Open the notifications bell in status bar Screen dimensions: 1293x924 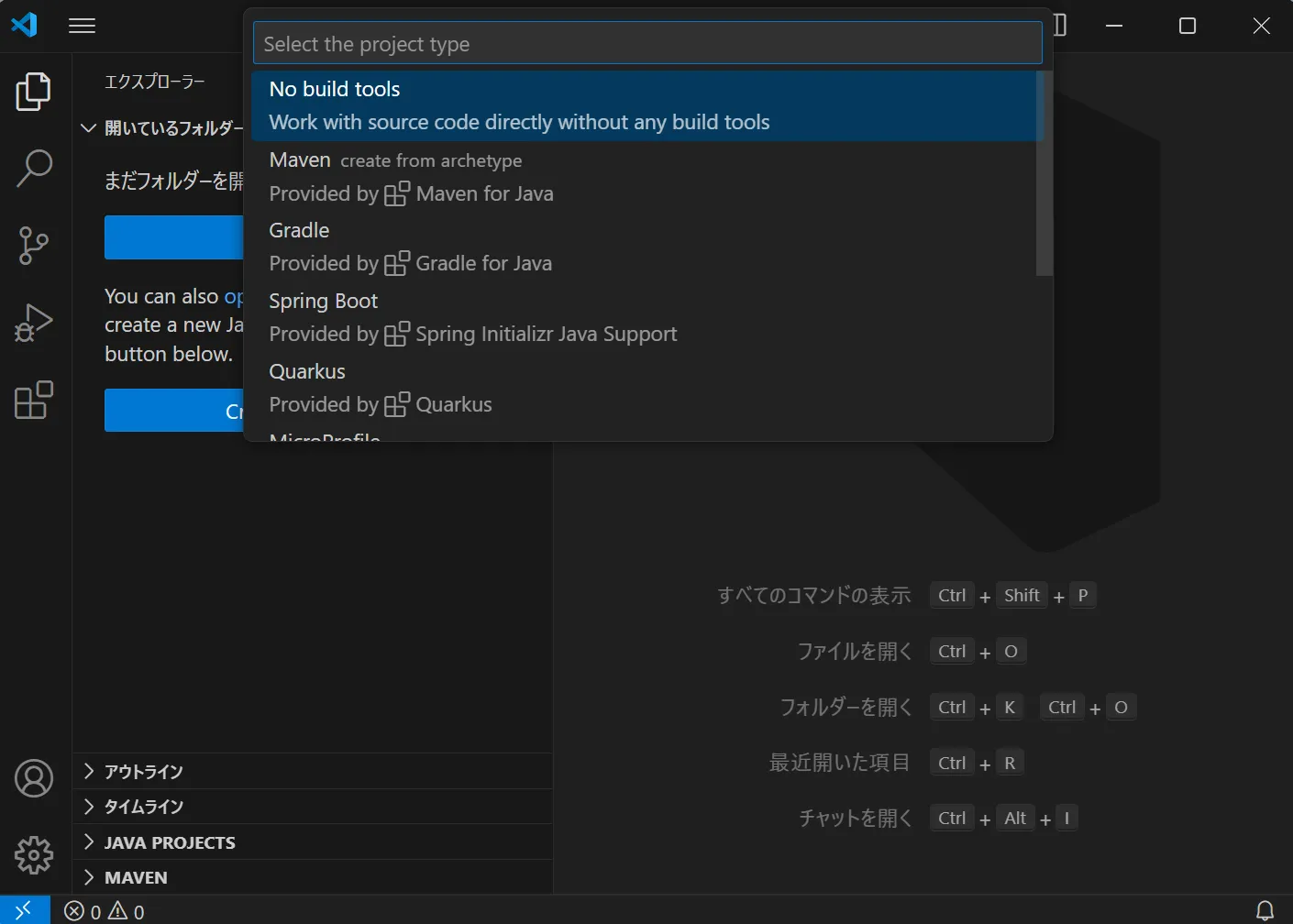1265,910
